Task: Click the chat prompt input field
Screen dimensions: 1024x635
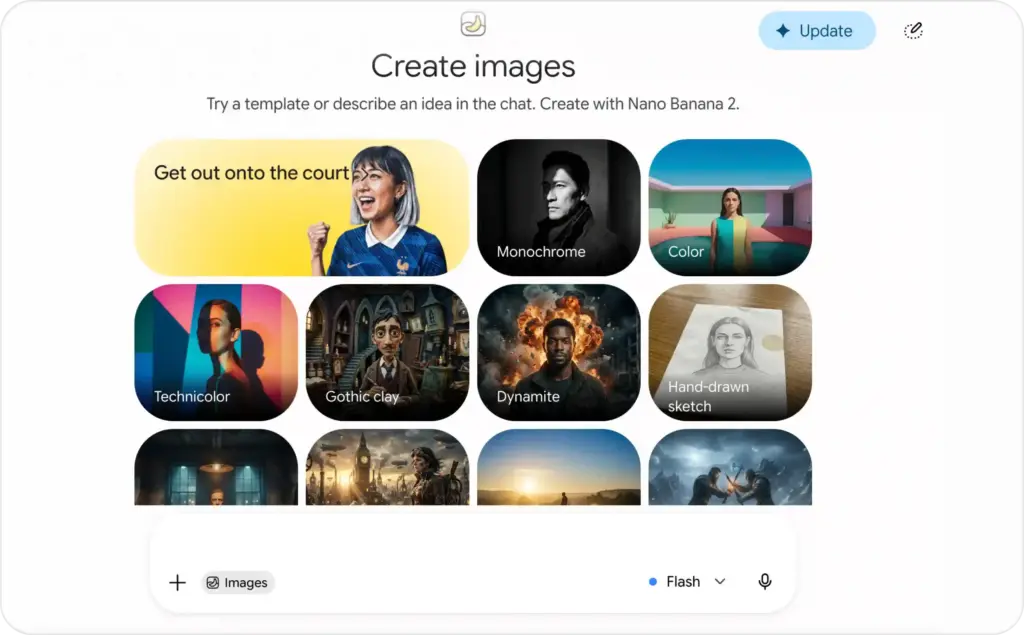Action: pos(473,542)
